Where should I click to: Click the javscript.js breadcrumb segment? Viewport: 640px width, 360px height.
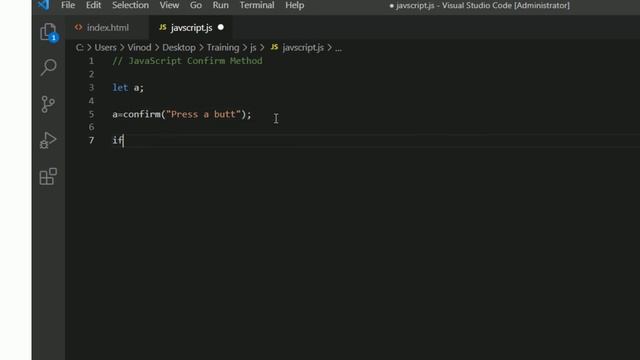303,48
